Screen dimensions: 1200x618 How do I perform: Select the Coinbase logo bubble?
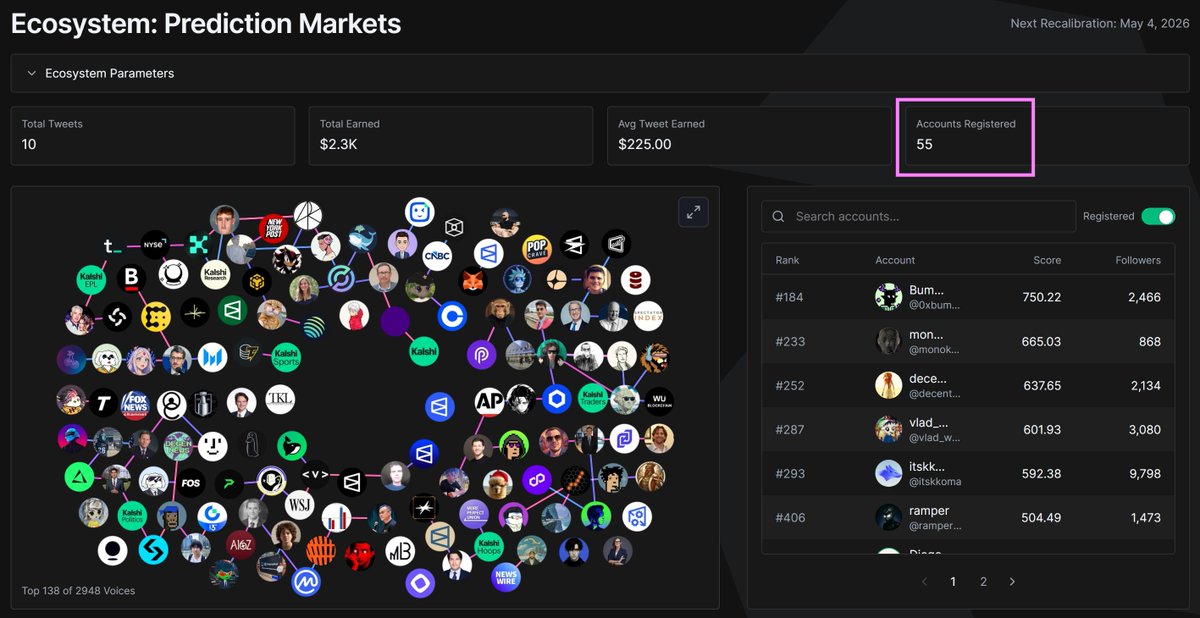pyautogui.click(x=452, y=317)
